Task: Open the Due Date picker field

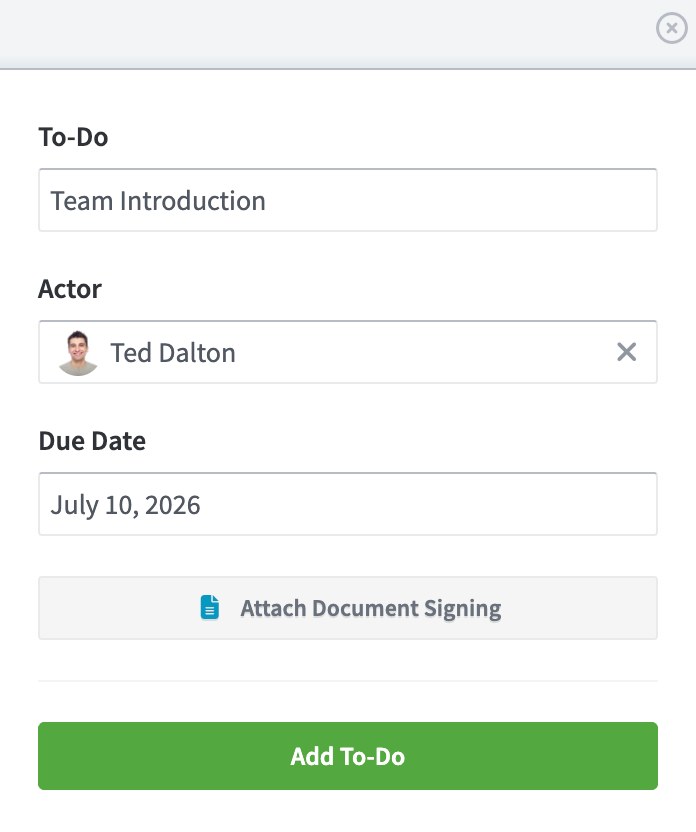Action: pos(348,504)
